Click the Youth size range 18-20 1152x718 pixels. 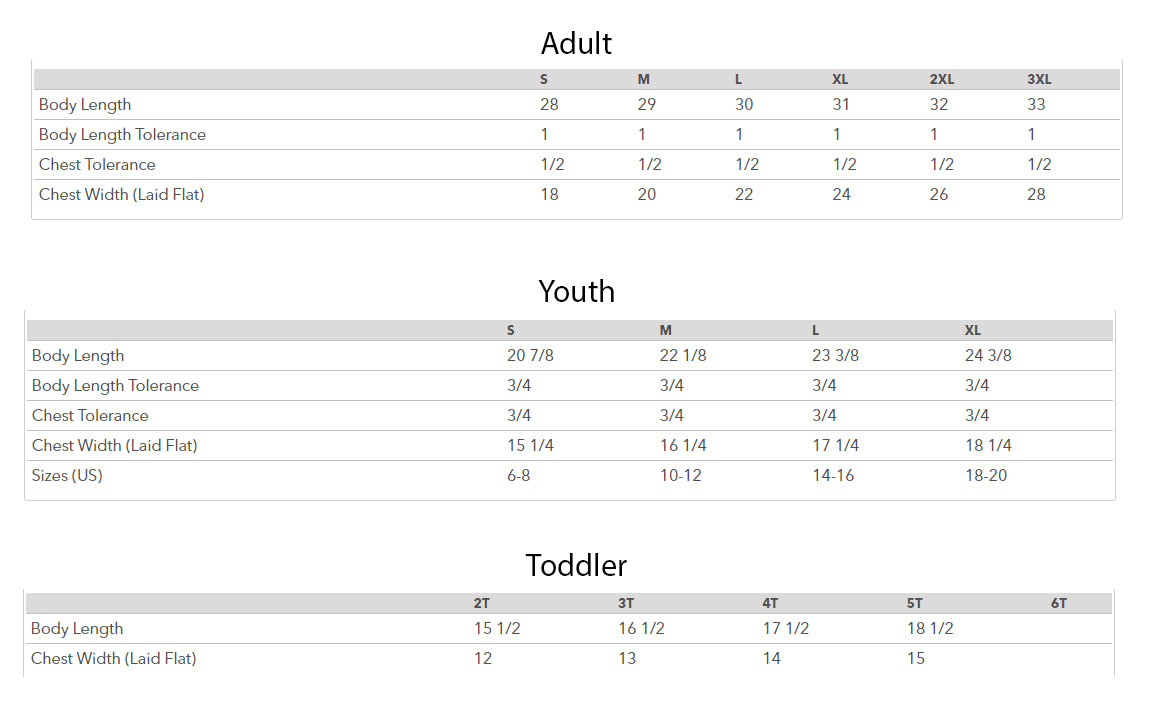(986, 476)
